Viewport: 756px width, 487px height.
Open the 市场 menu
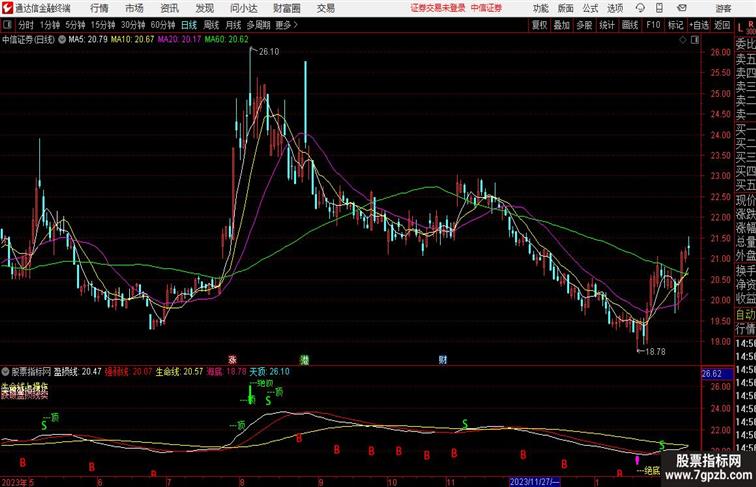(x=134, y=8)
